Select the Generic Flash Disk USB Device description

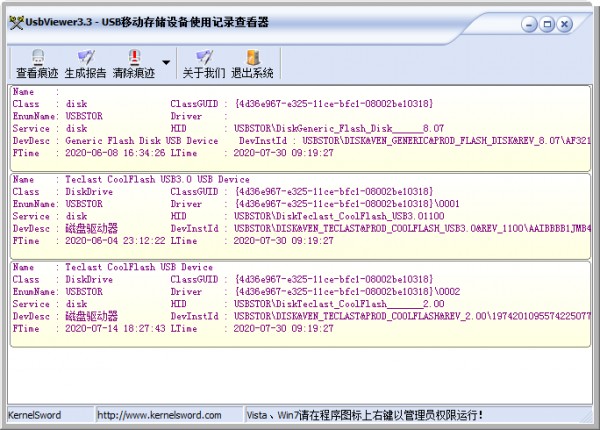(x=142, y=141)
